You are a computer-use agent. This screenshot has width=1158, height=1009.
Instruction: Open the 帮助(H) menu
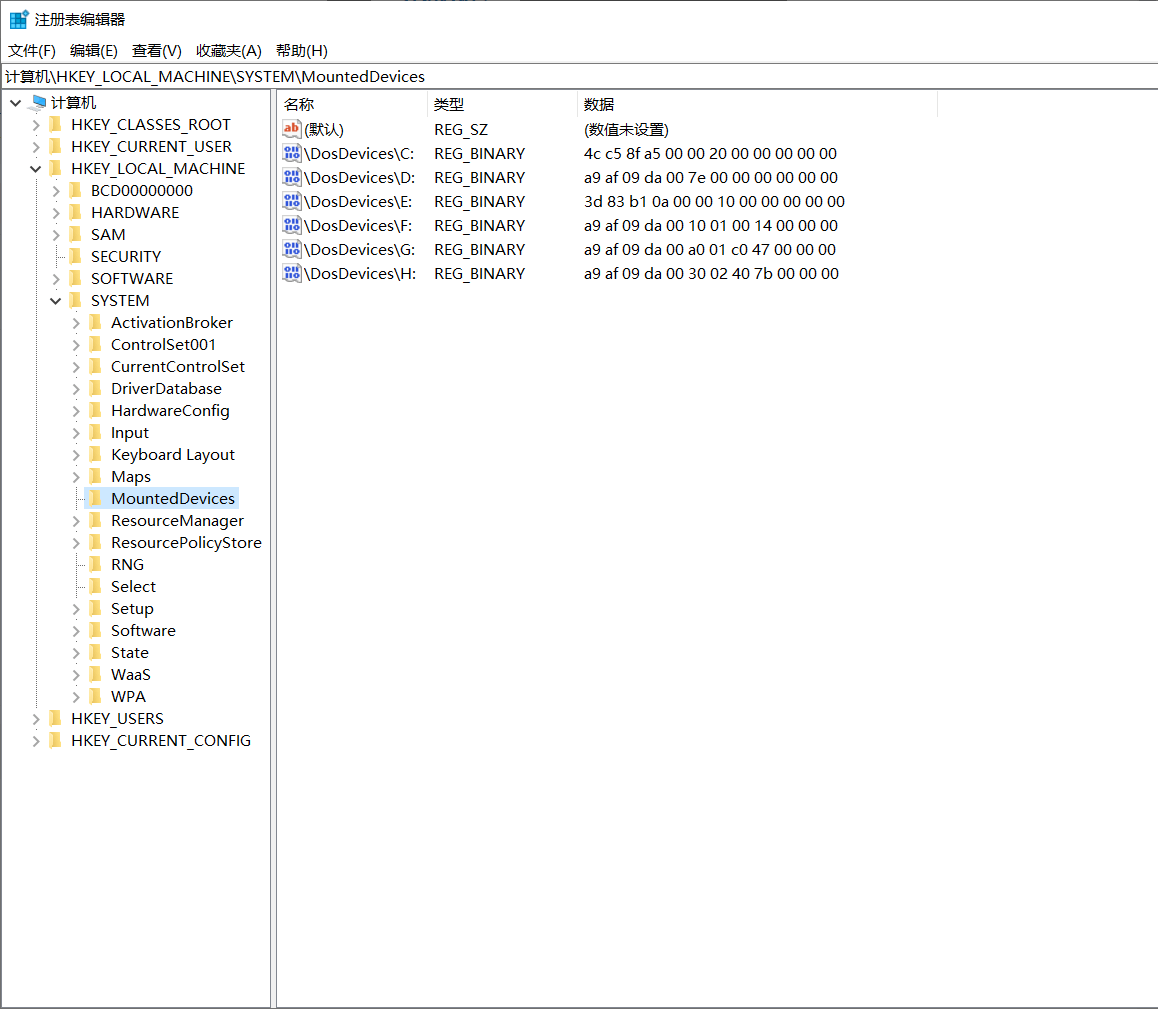(301, 50)
